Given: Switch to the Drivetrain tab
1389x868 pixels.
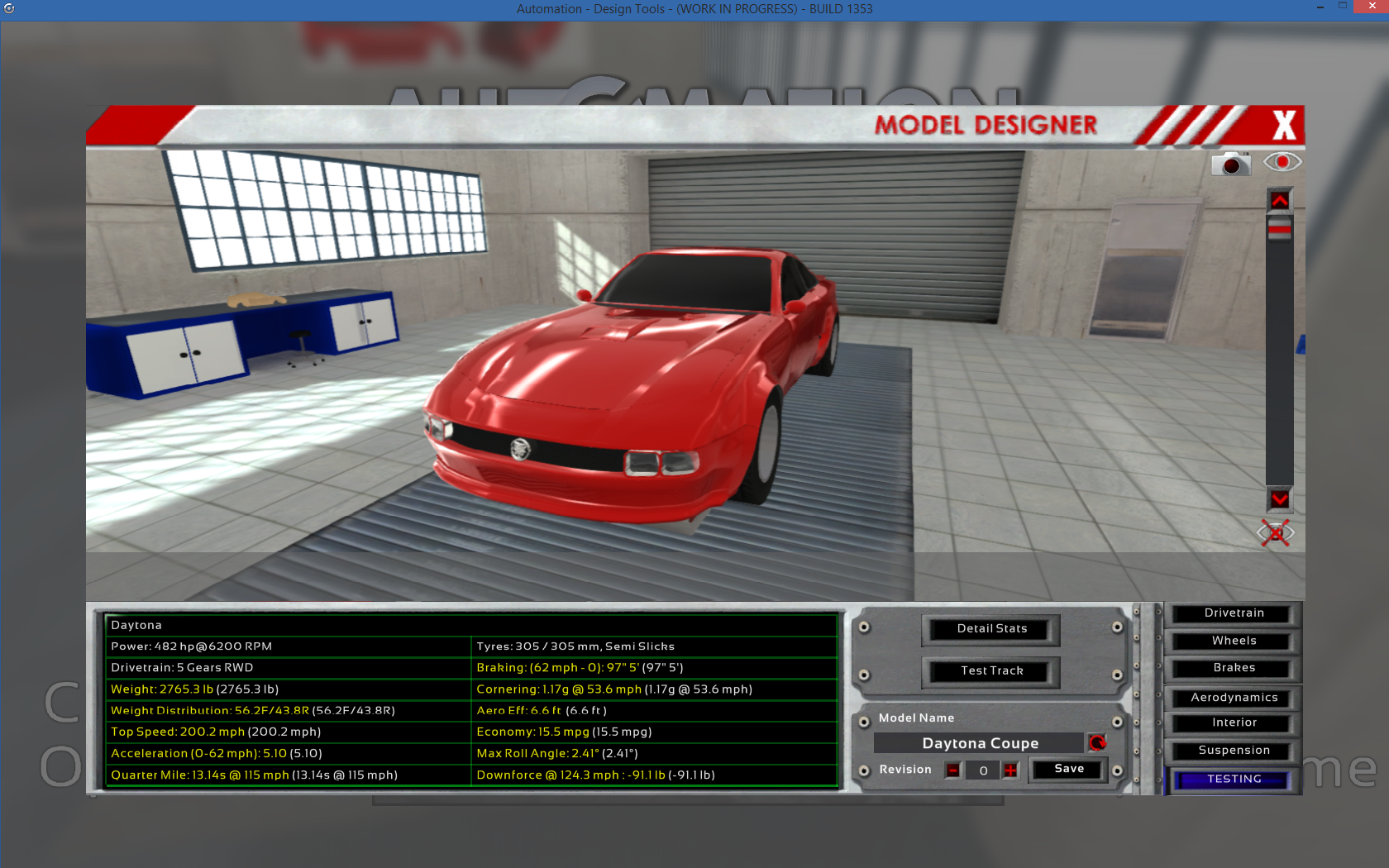Looking at the screenshot, I should (x=1234, y=613).
